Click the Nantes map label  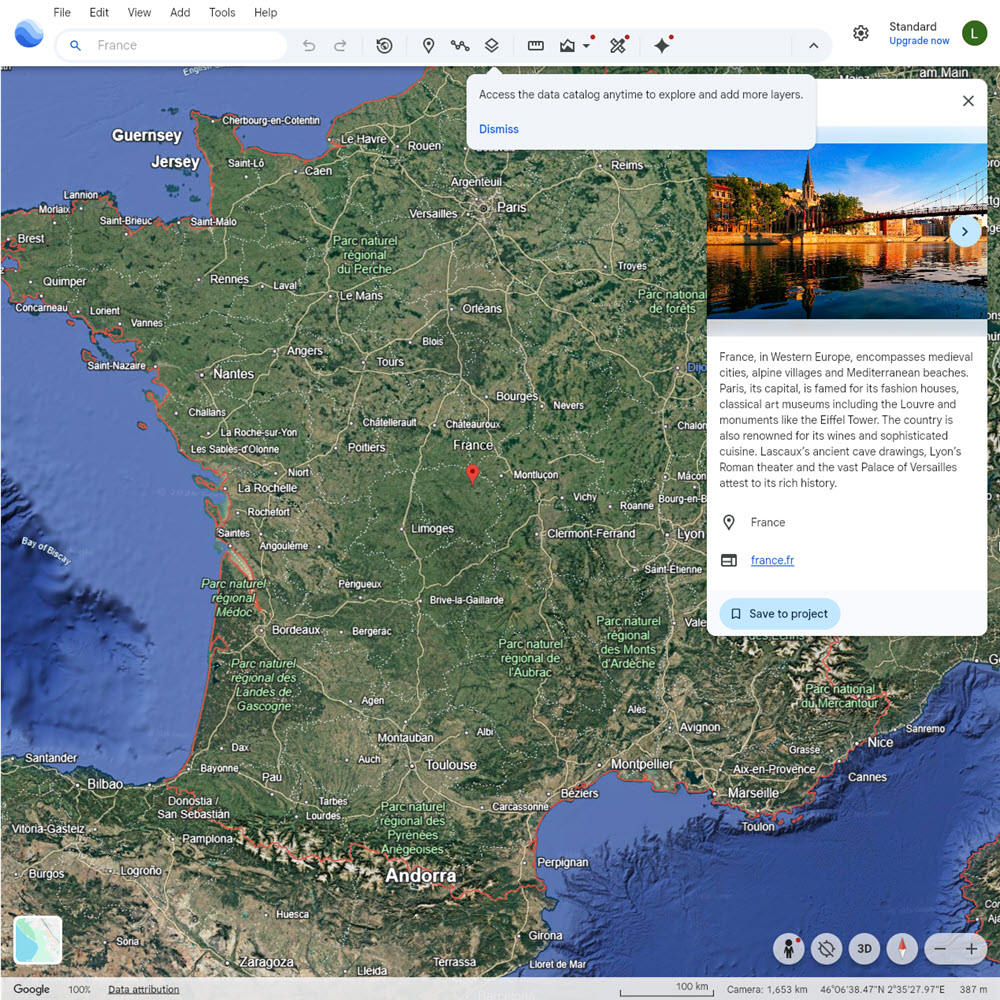(233, 374)
